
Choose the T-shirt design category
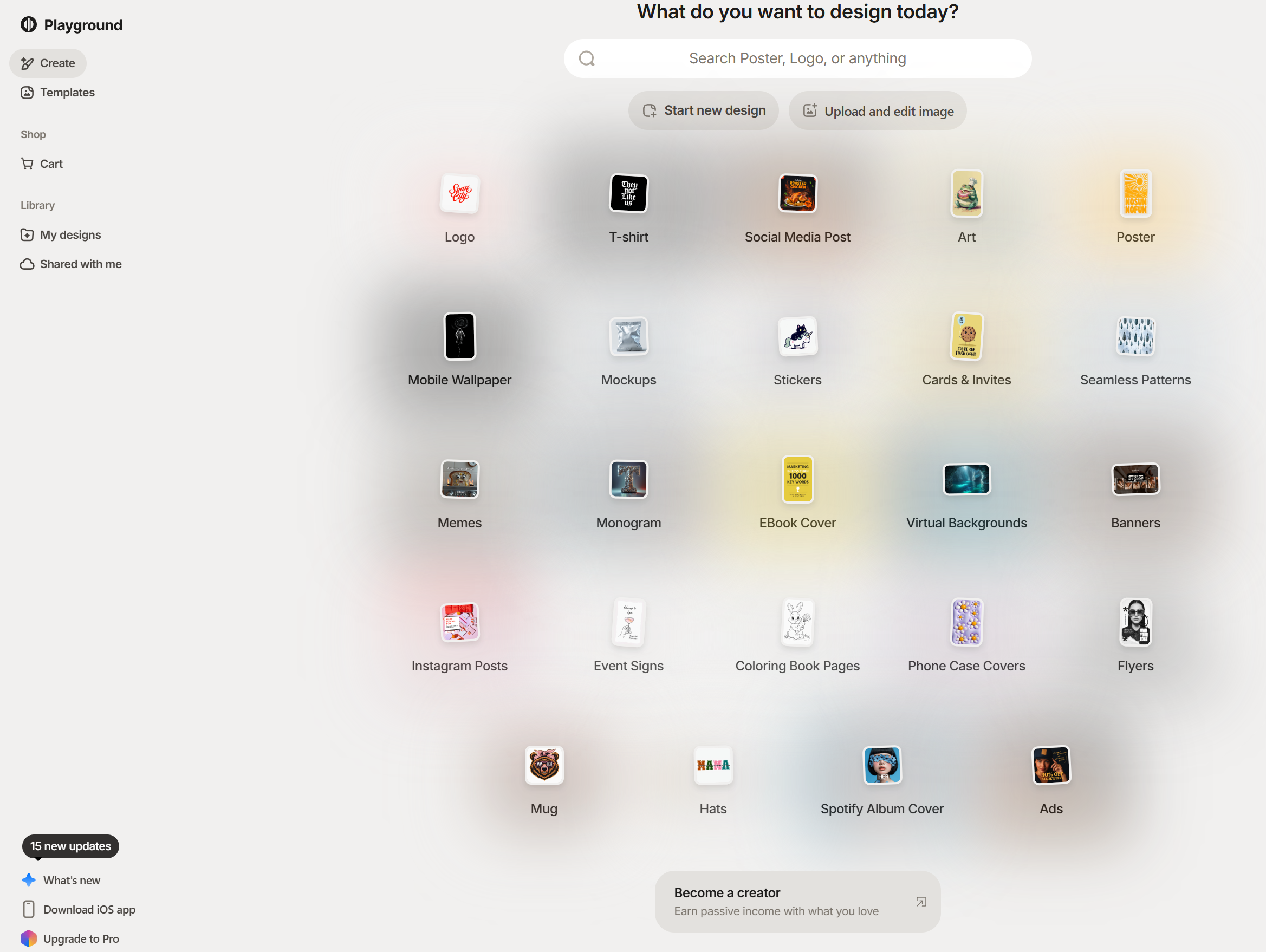[x=628, y=194]
